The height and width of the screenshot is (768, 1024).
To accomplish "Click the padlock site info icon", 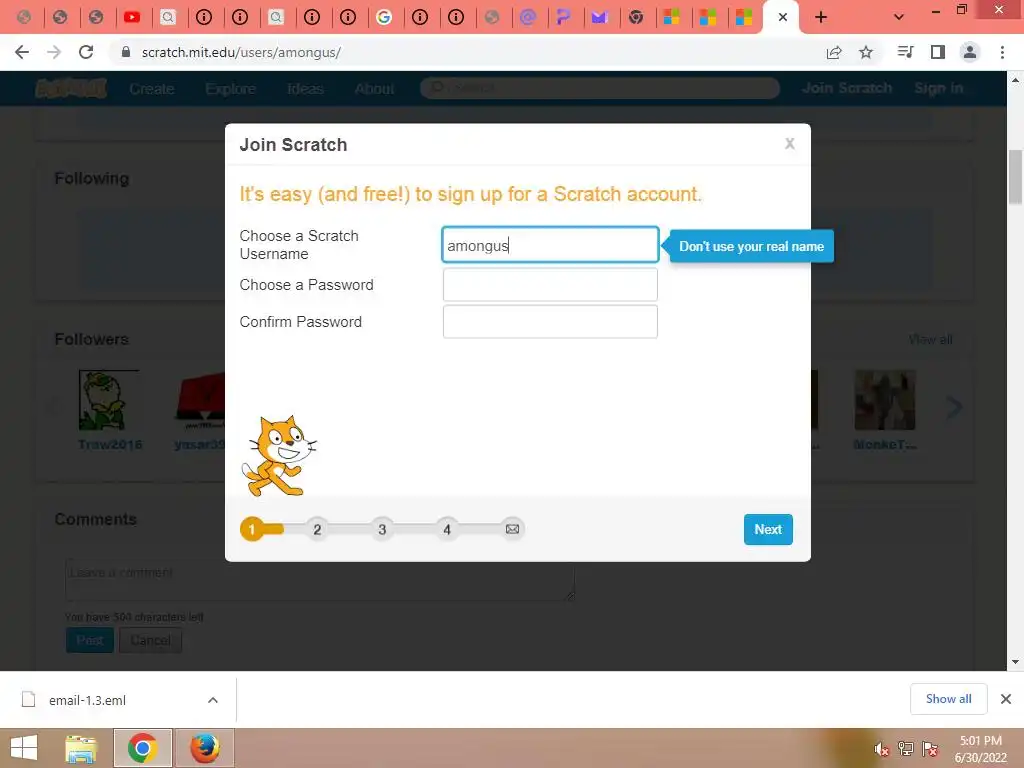I will click(126, 52).
